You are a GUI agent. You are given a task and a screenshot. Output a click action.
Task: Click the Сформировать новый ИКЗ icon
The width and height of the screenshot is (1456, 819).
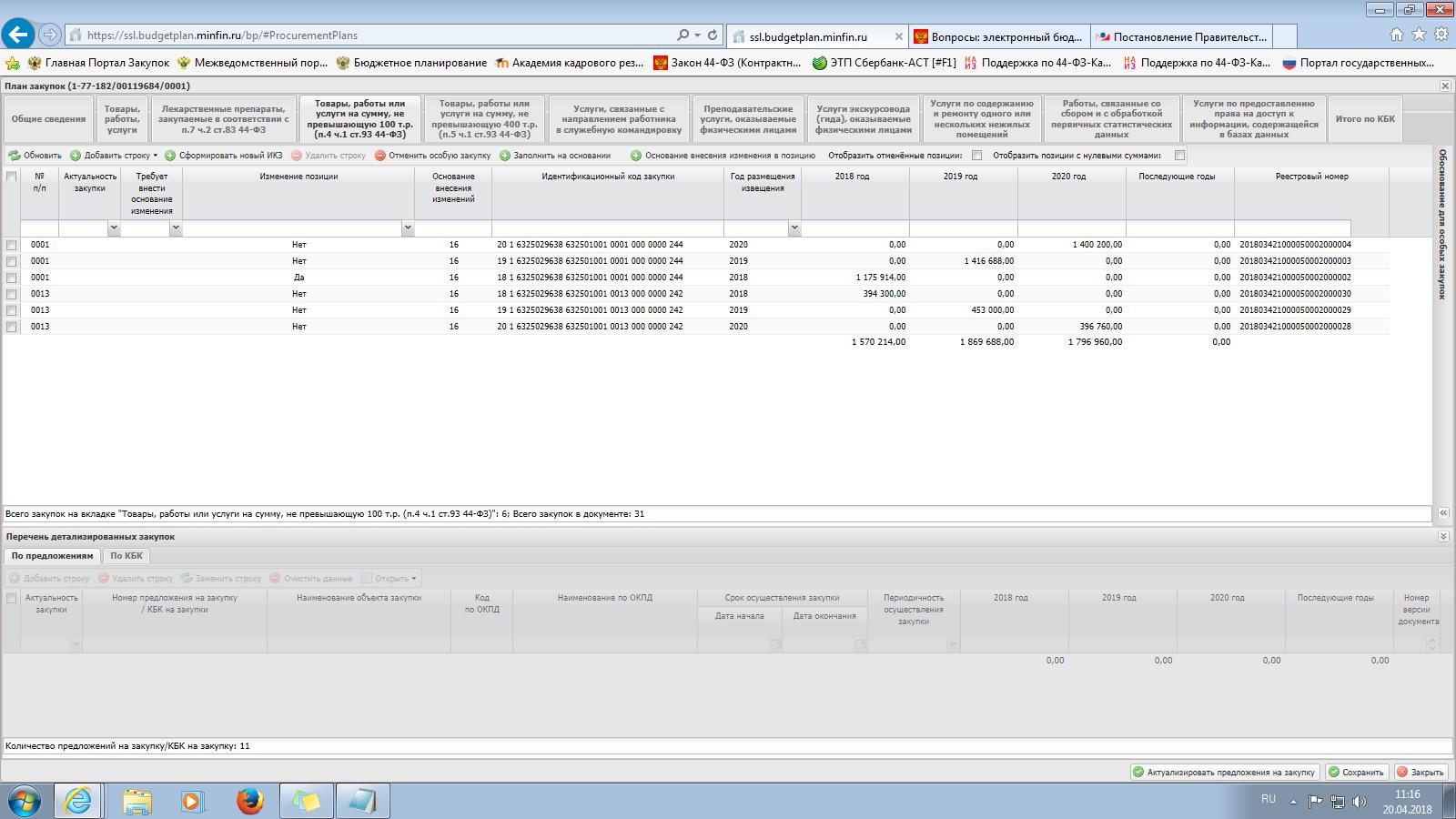tap(170, 156)
